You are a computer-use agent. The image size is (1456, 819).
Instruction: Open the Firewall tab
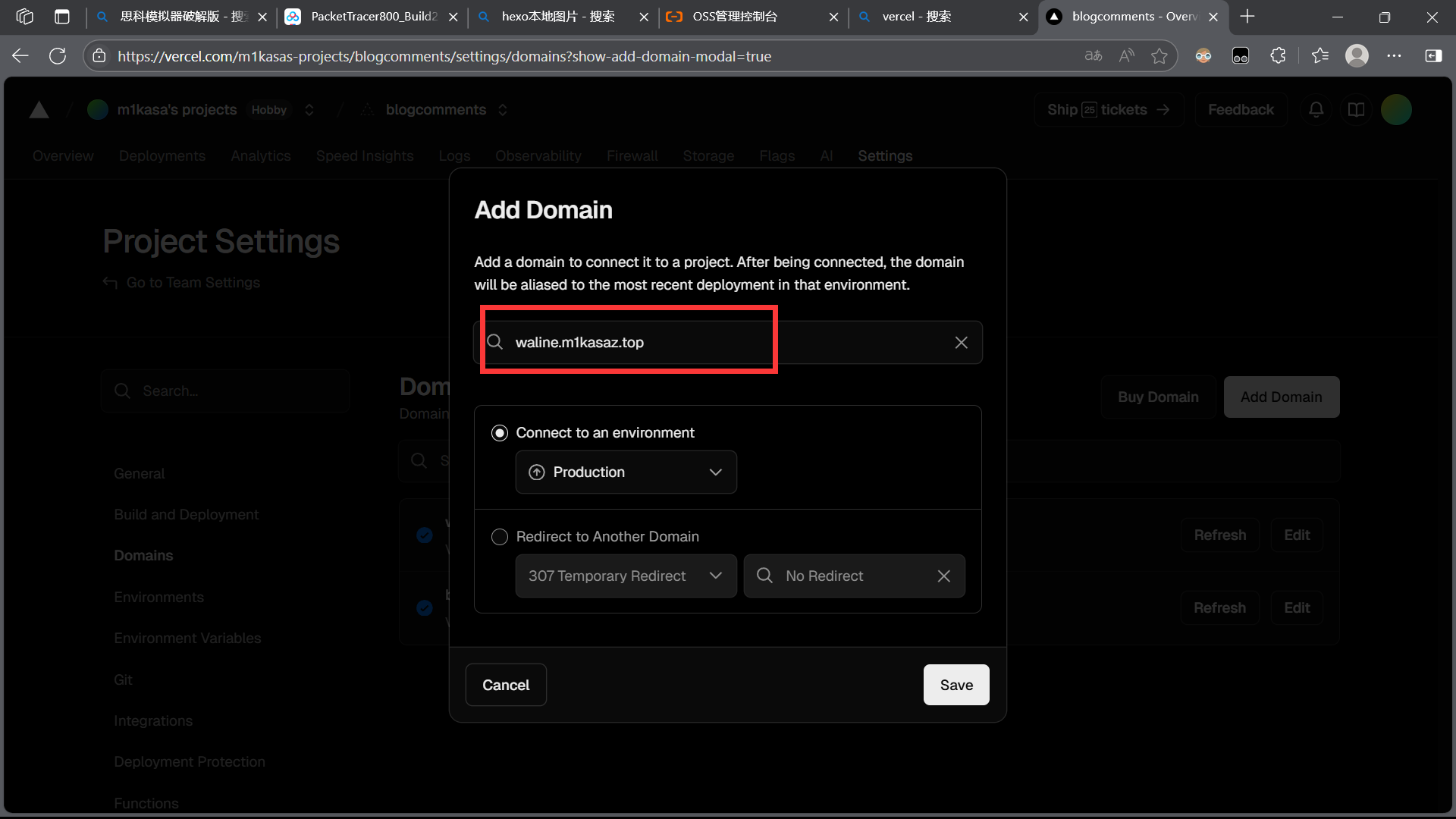pyautogui.click(x=632, y=155)
